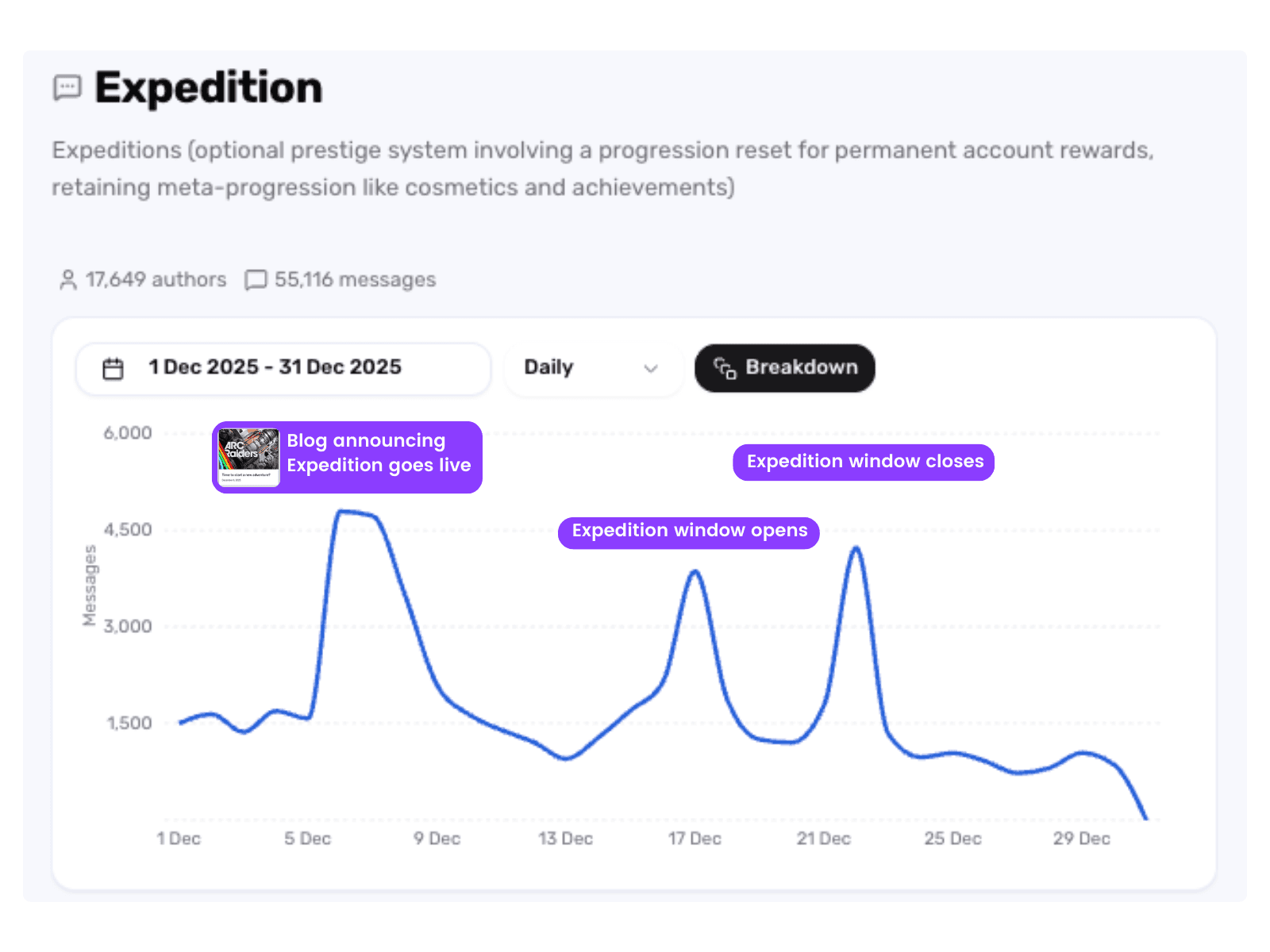This screenshot has width=1270, height=952.
Task: Select the Expedition window opens marker
Action: pyautogui.click(x=689, y=531)
